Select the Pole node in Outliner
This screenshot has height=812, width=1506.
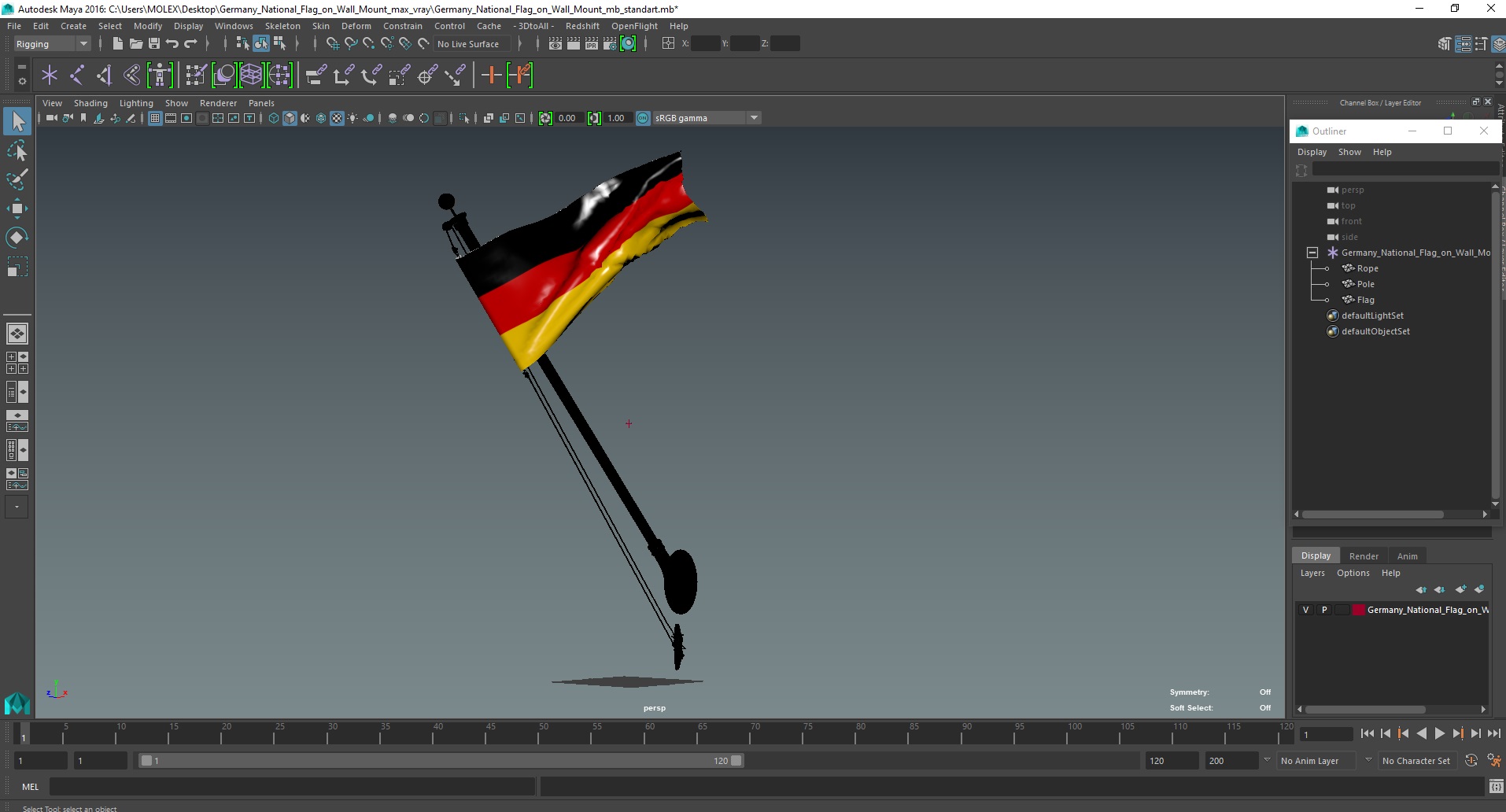click(1365, 284)
